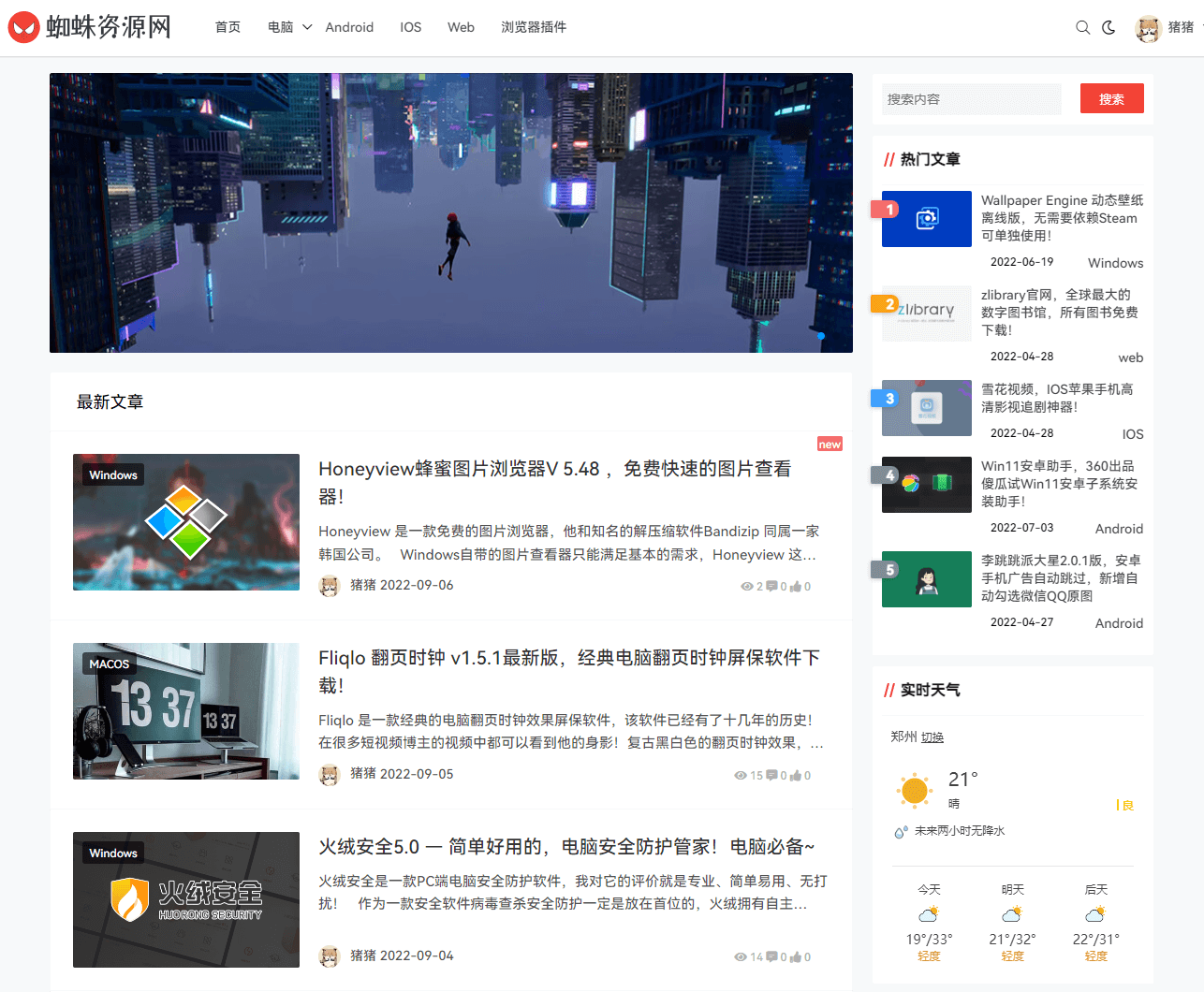1204x992 pixels.
Task: Click the blue carousel indicator dot
Action: pos(821,336)
